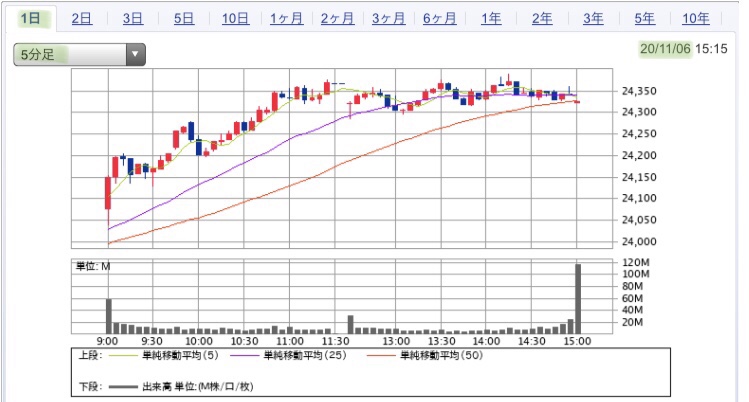Click the 20/11/06 date label
The height and width of the screenshot is (402, 749).
pos(665,49)
